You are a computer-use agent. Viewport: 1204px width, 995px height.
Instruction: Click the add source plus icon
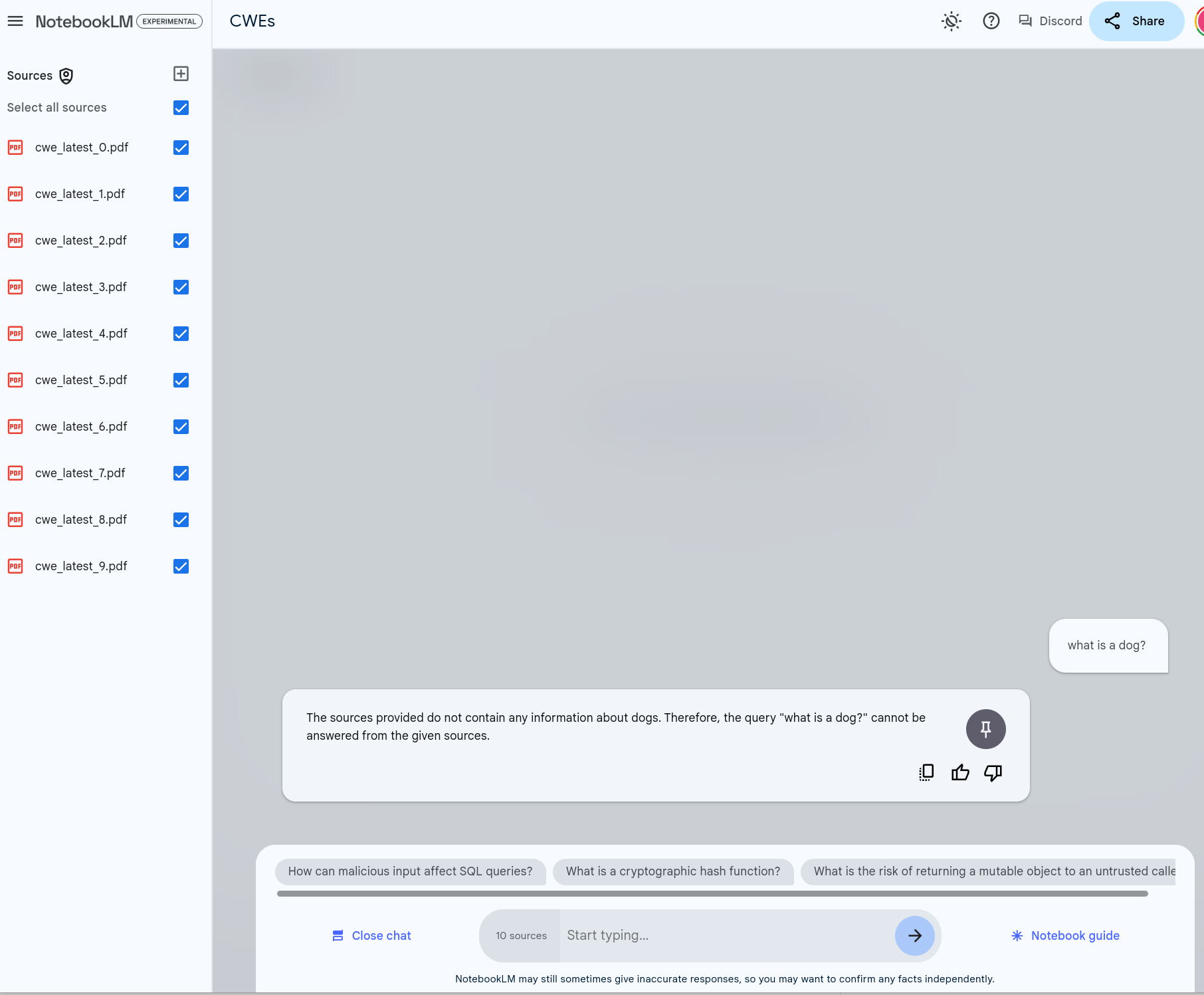tap(181, 74)
